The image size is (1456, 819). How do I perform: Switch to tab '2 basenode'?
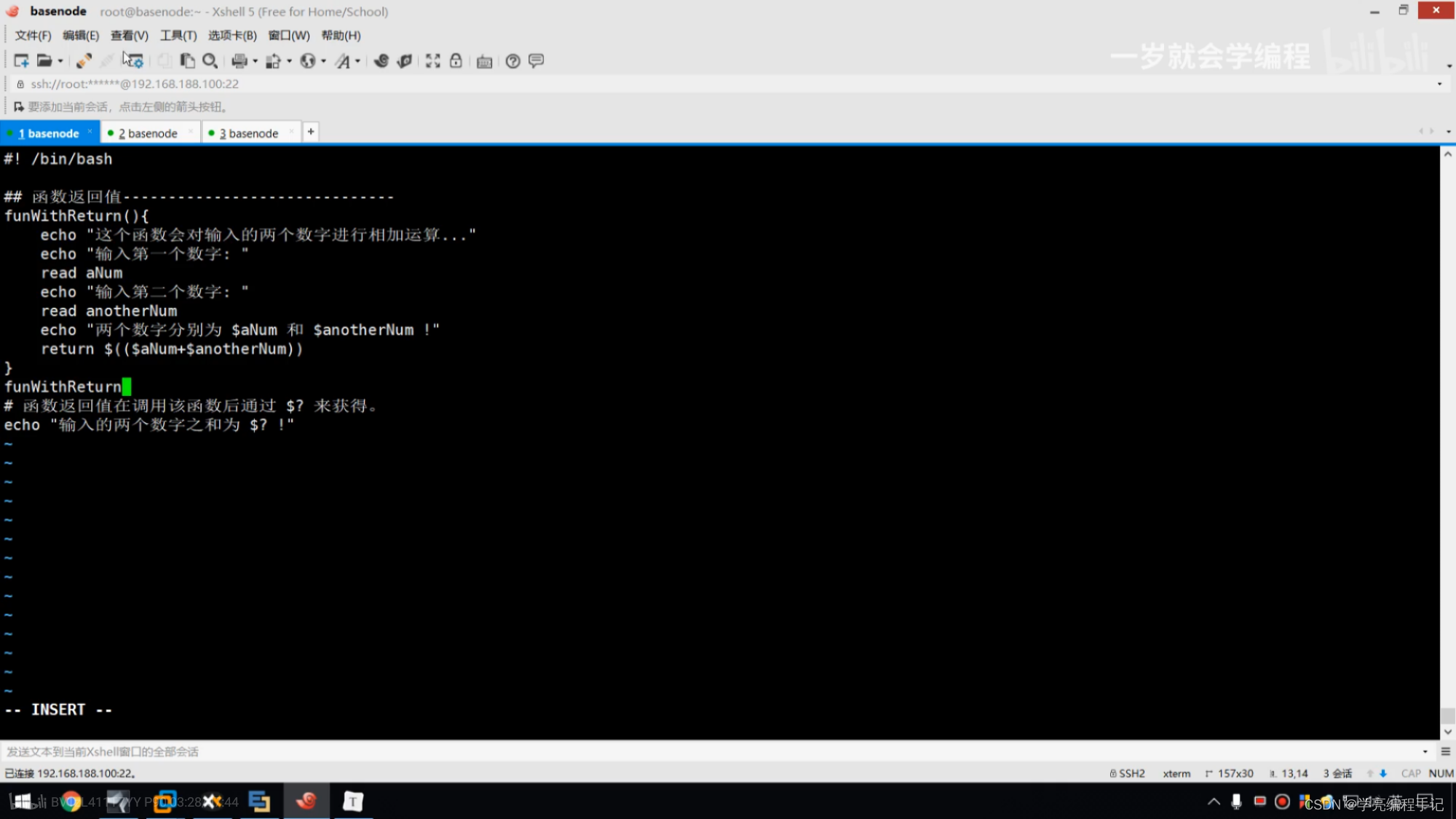148,132
